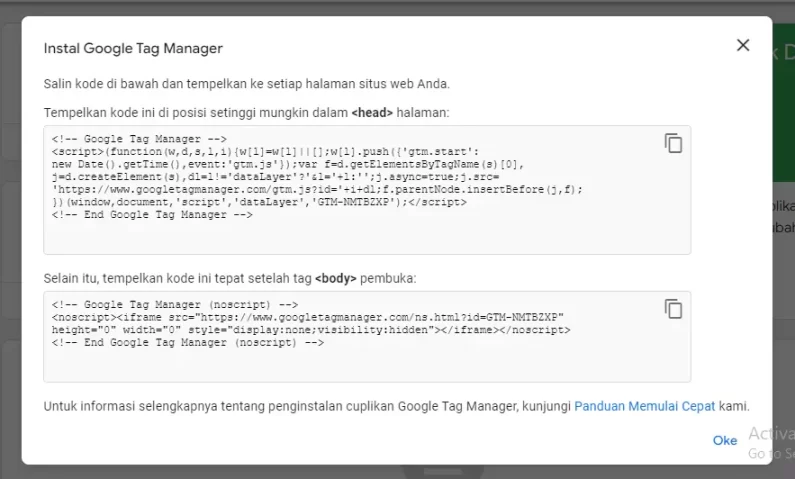Close the Instal Google Tag Manager dialog
Image resolution: width=795 pixels, height=479 pixels.
tap(743, 45)
